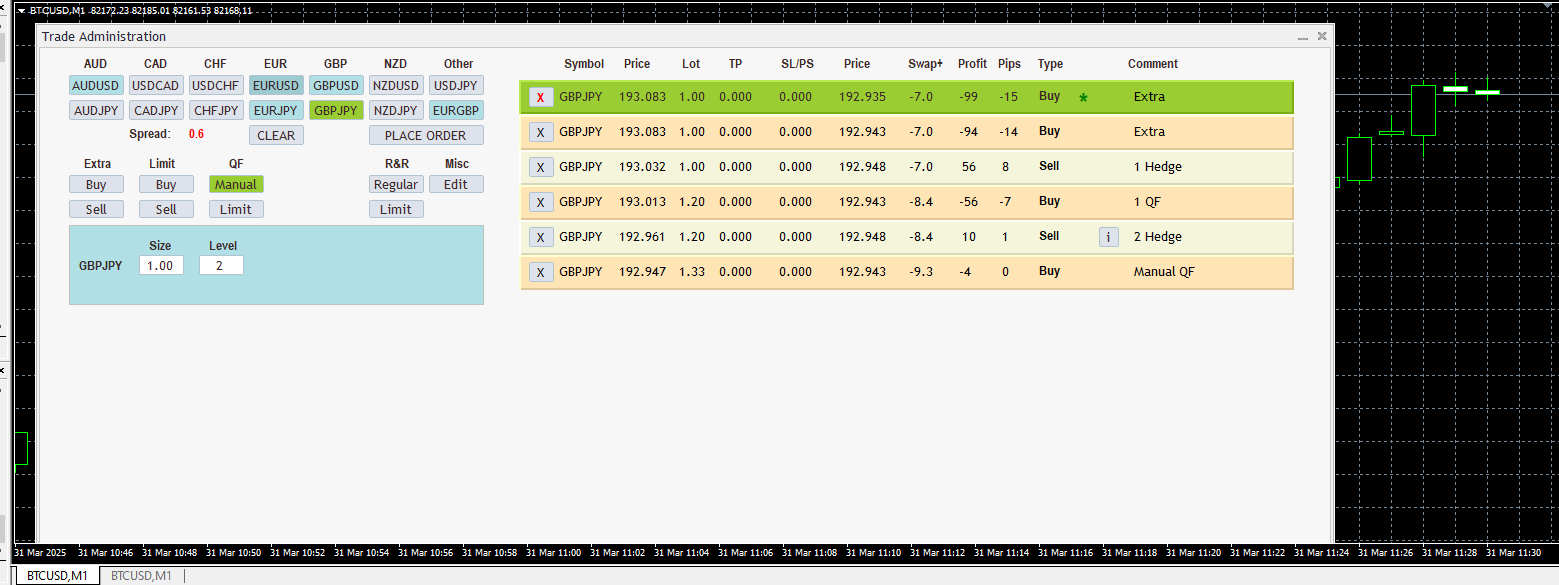Viewport: 1559px width, 585px height.
Task: Select the EURJPY pair
Action: pyautogui.click(x=276, y=110)
